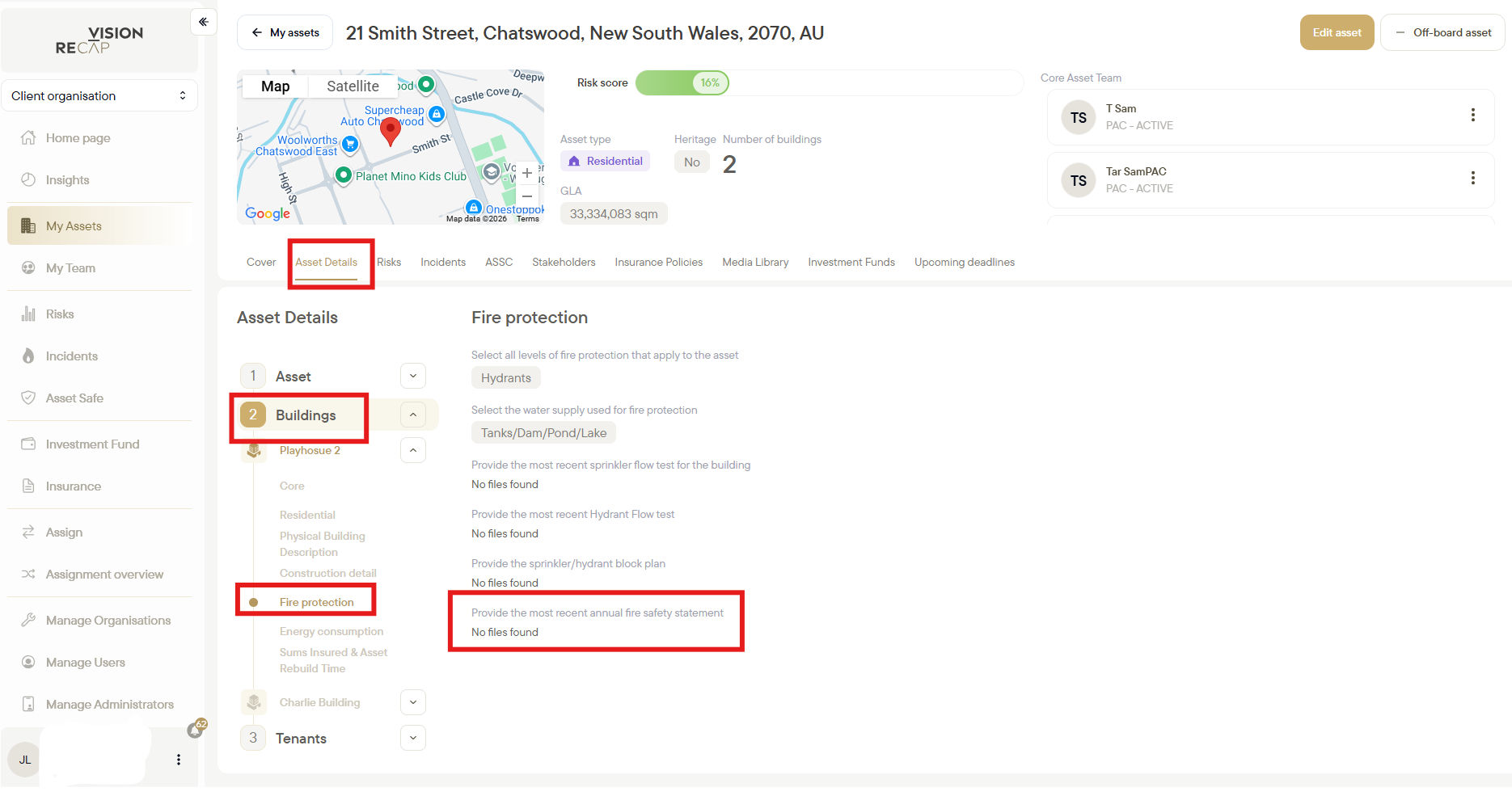Click the Edit asset button
This screenshot has width=1512, height=800.
pyautogui.click(x=1337, y=32)
